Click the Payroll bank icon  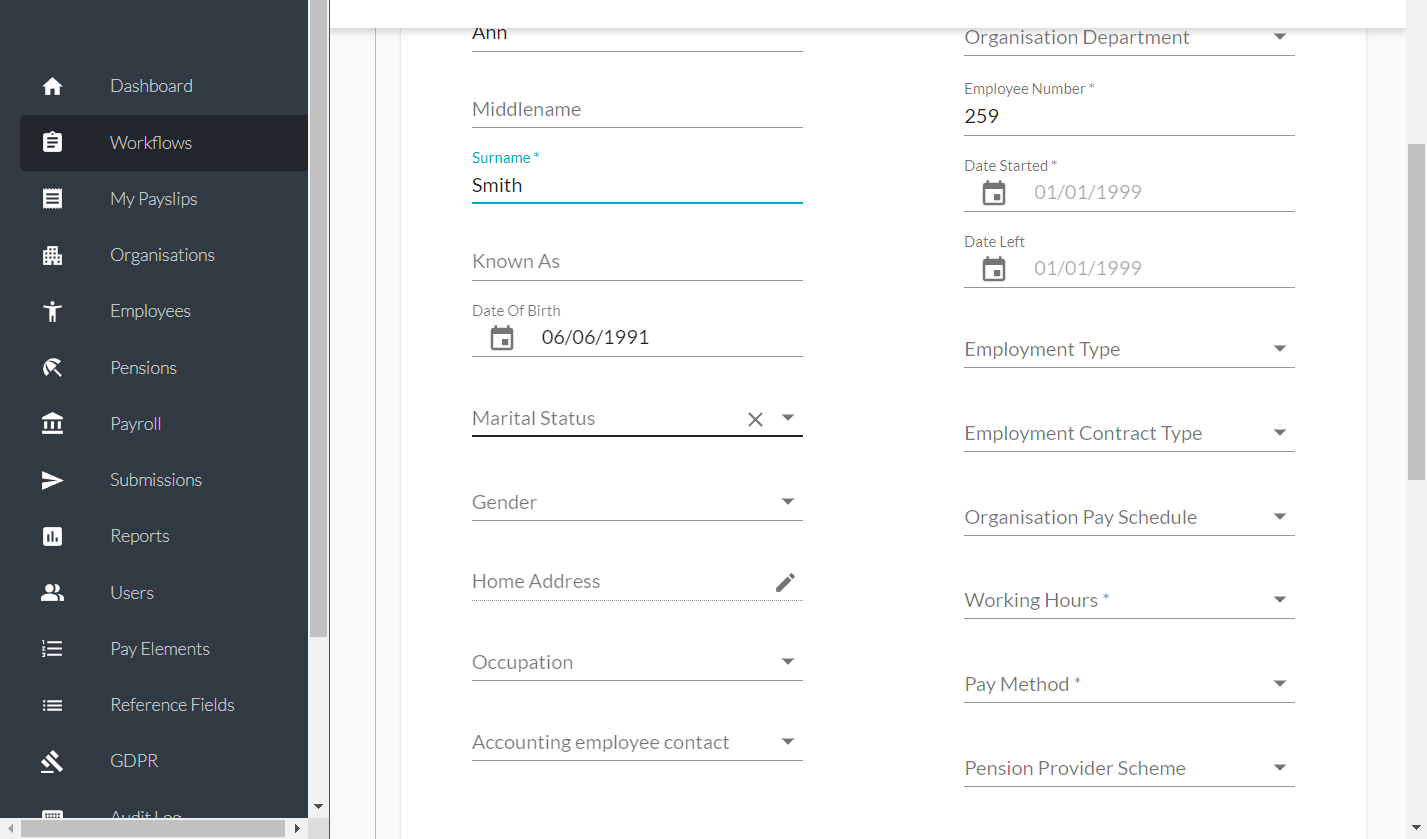click(53, 423)
